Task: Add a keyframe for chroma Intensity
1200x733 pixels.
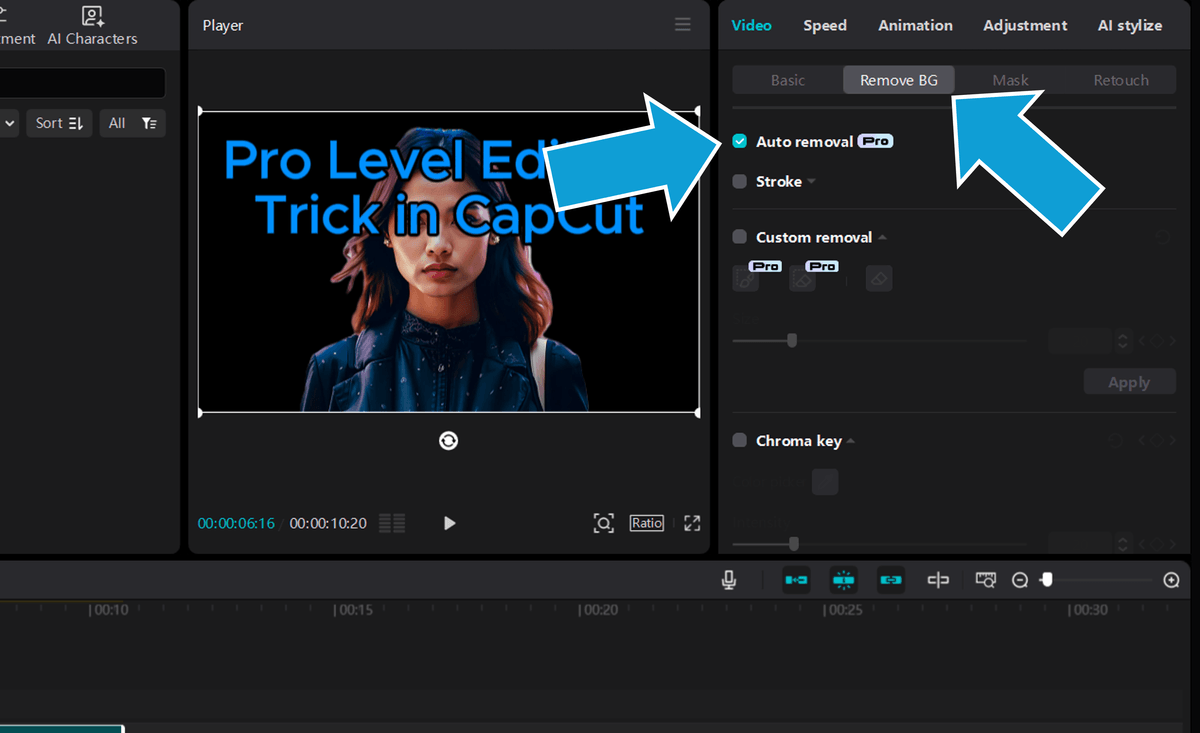Action: pos(1157,544)
